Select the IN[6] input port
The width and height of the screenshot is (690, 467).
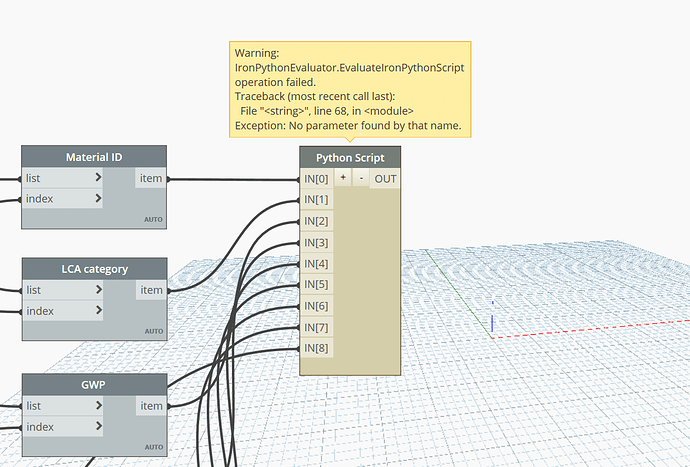[316, 306]
